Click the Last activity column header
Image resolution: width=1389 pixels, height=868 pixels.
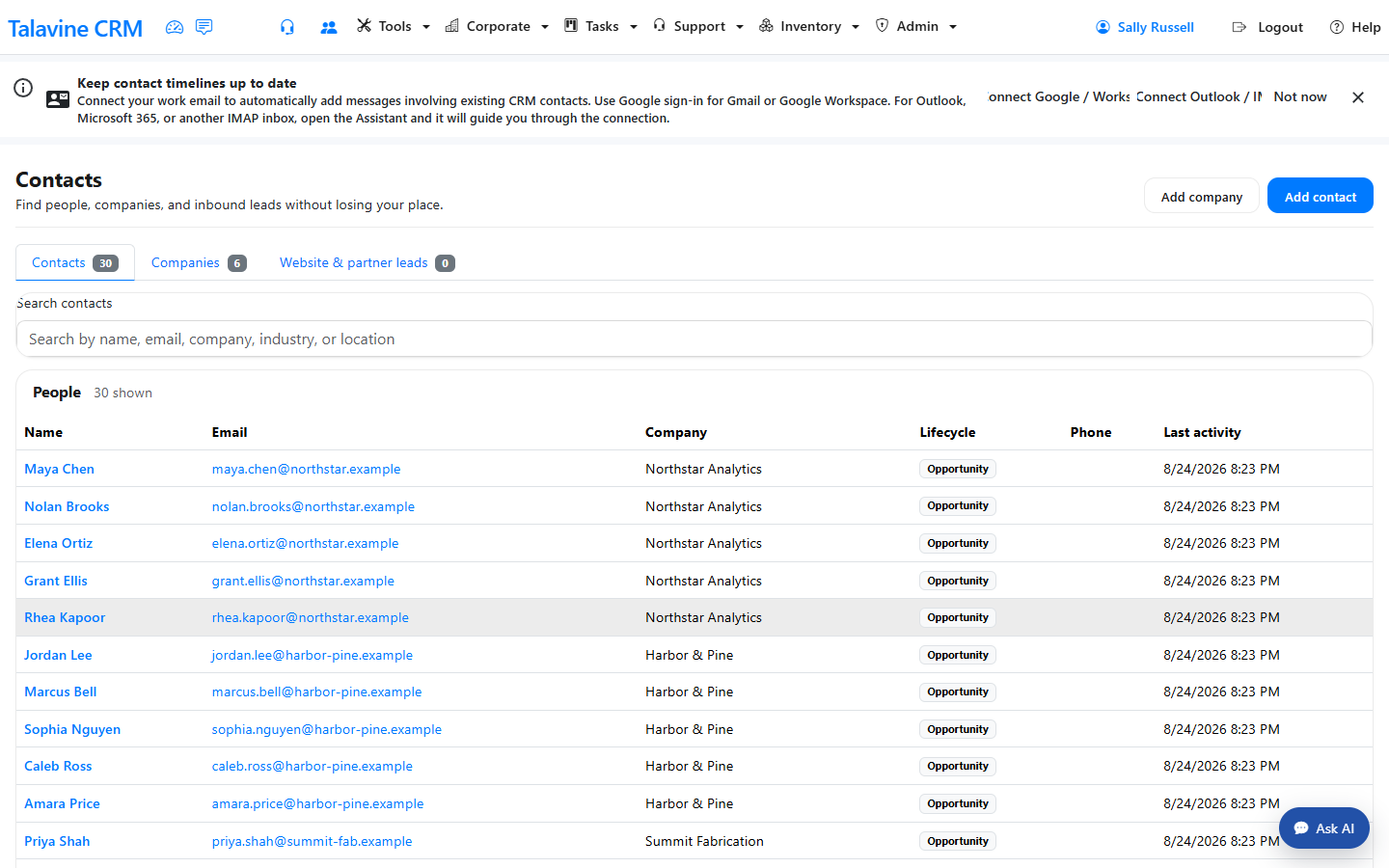pos(1202,432)
